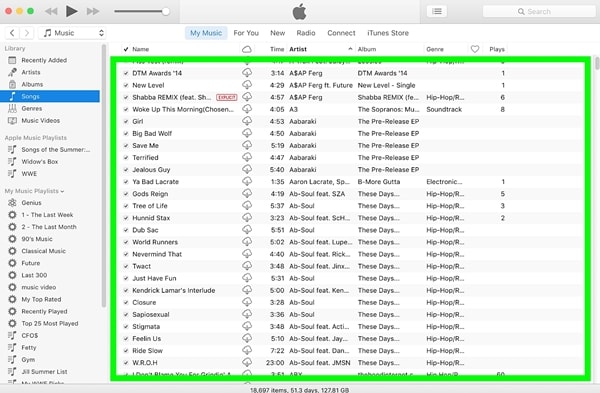This screenshot has width=600, height=393.
Task: Skip ahead with the fast-forward button
Action: (93, 11)
